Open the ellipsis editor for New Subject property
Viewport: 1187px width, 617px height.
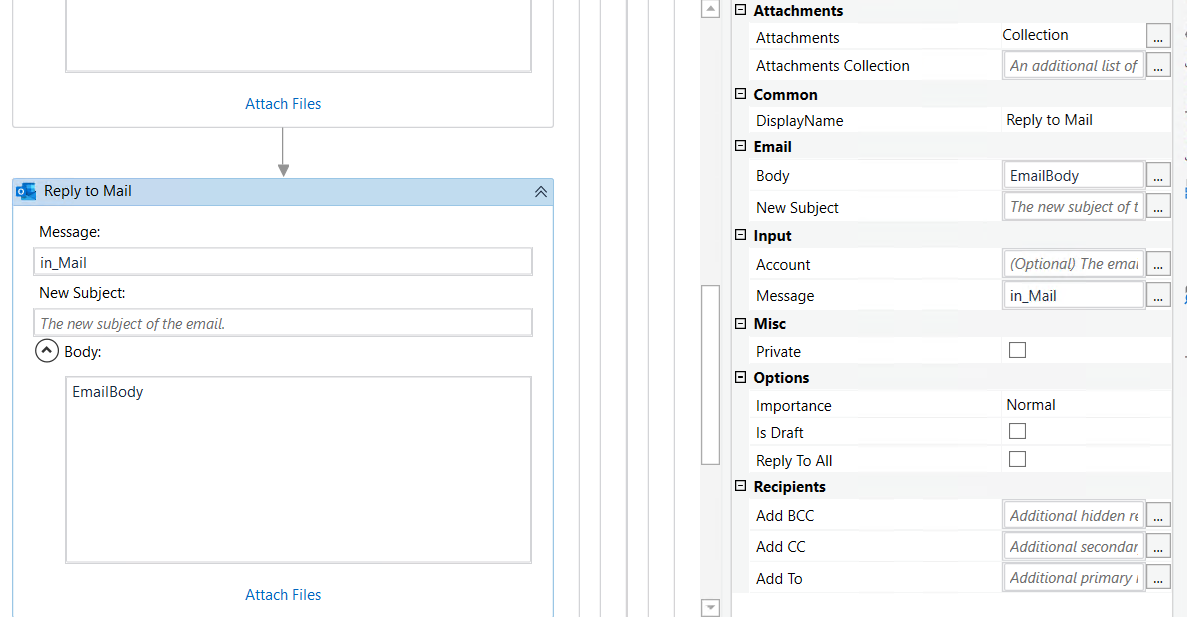pos(1158,207)
